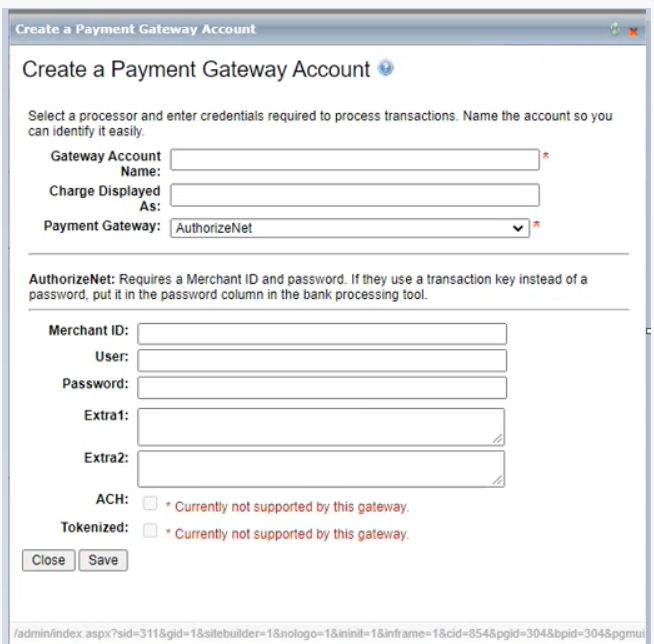This screenshot has height=644, width=654.
Task: Open the Payment Gateway dropdown
Action: (x=349, y=228)
